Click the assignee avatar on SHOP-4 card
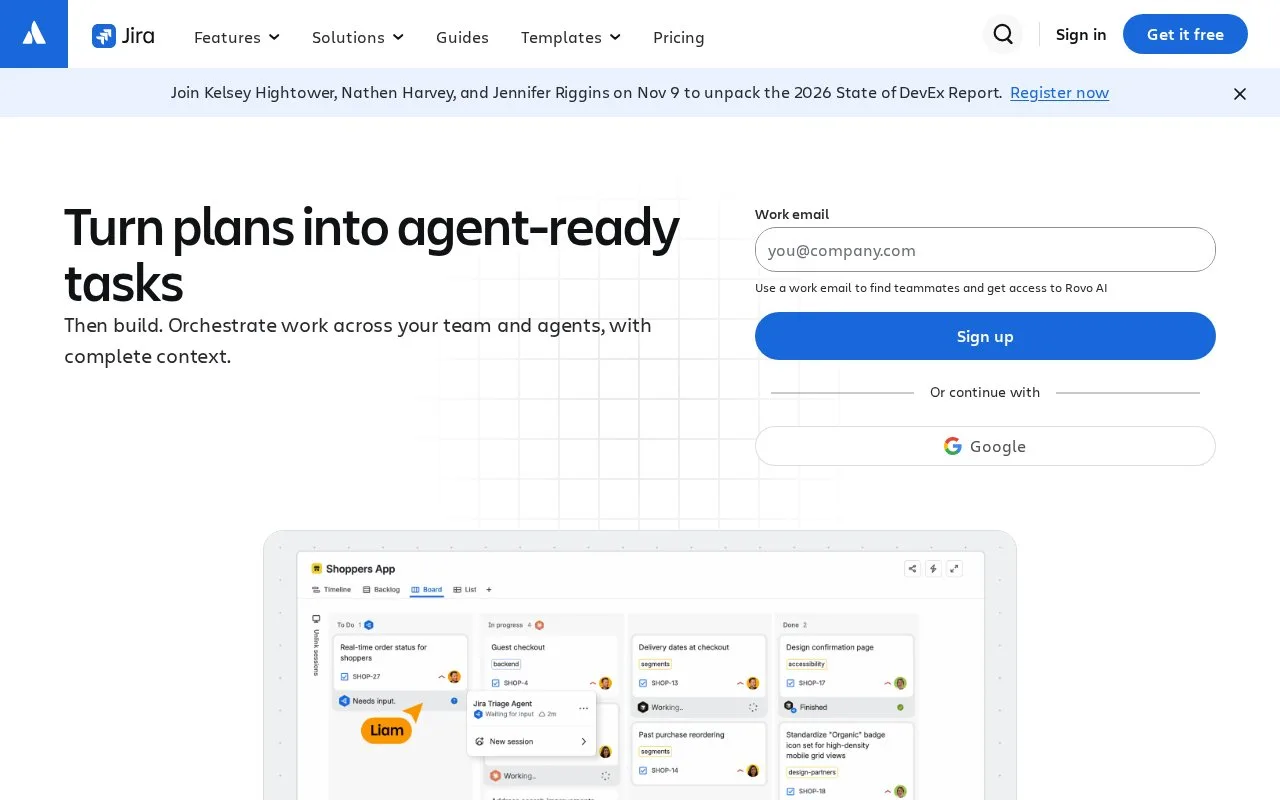 (605, 683)
